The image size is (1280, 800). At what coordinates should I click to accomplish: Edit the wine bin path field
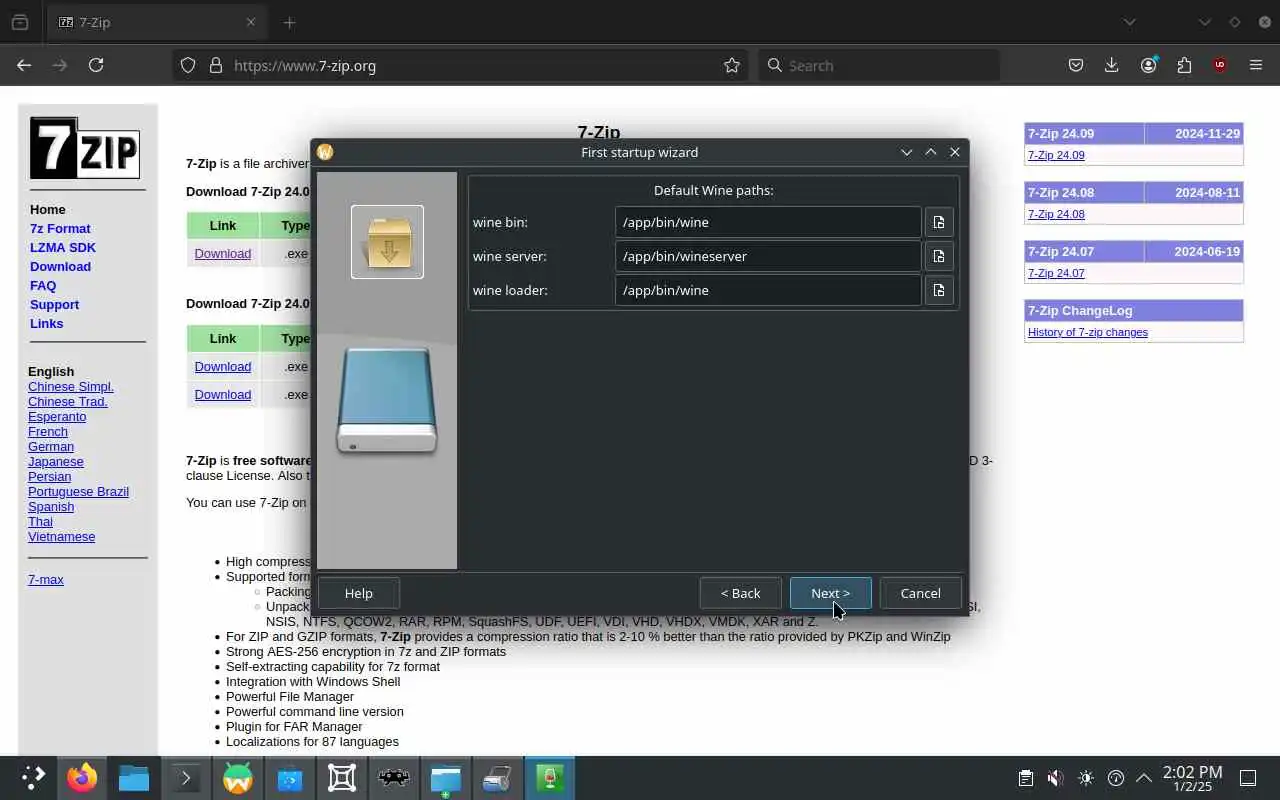(x=768, y=222)
